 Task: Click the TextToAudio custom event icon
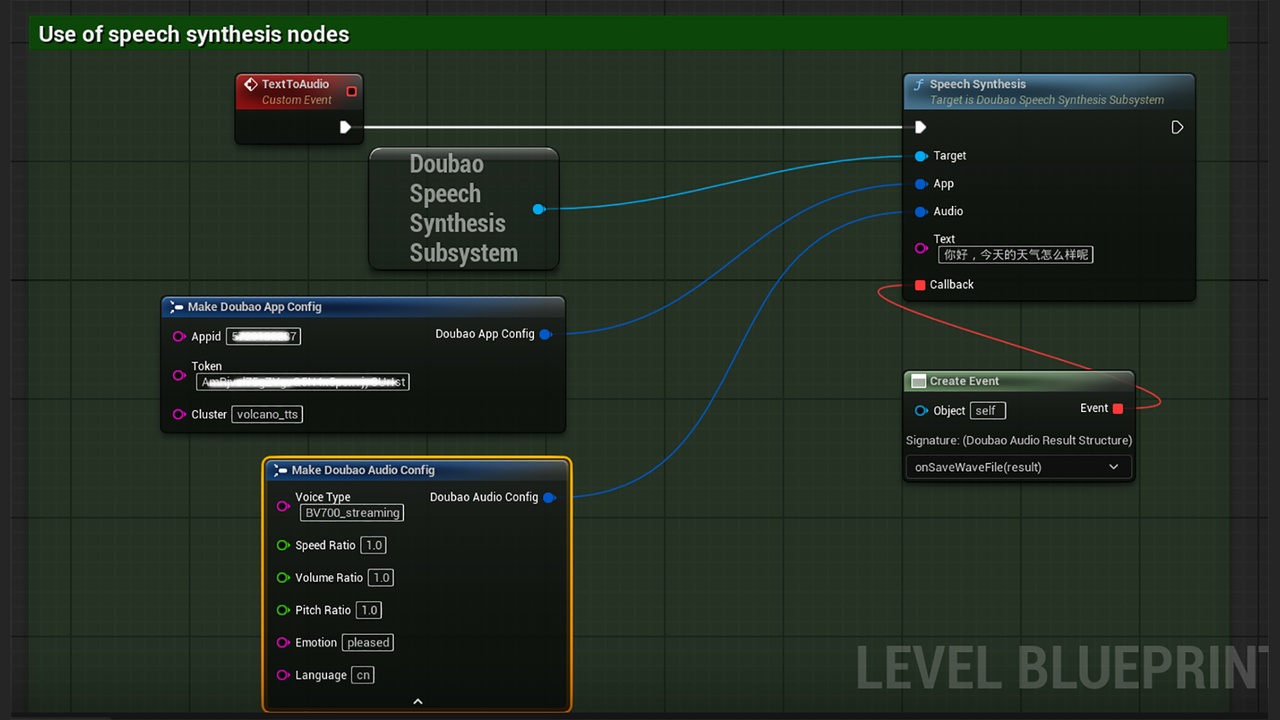[x=251, y=85]
